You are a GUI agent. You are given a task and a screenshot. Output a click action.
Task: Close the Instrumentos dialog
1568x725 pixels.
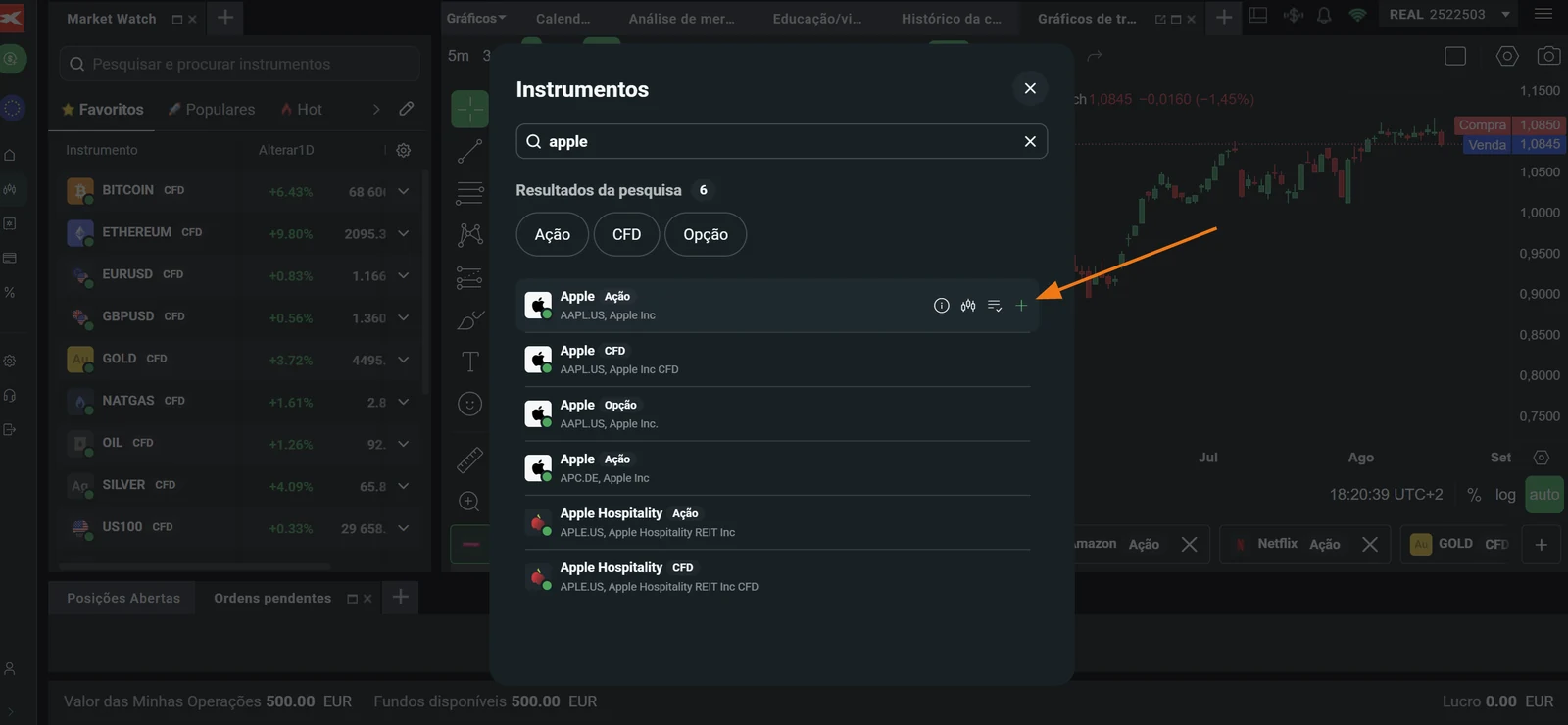point(1030,88)
